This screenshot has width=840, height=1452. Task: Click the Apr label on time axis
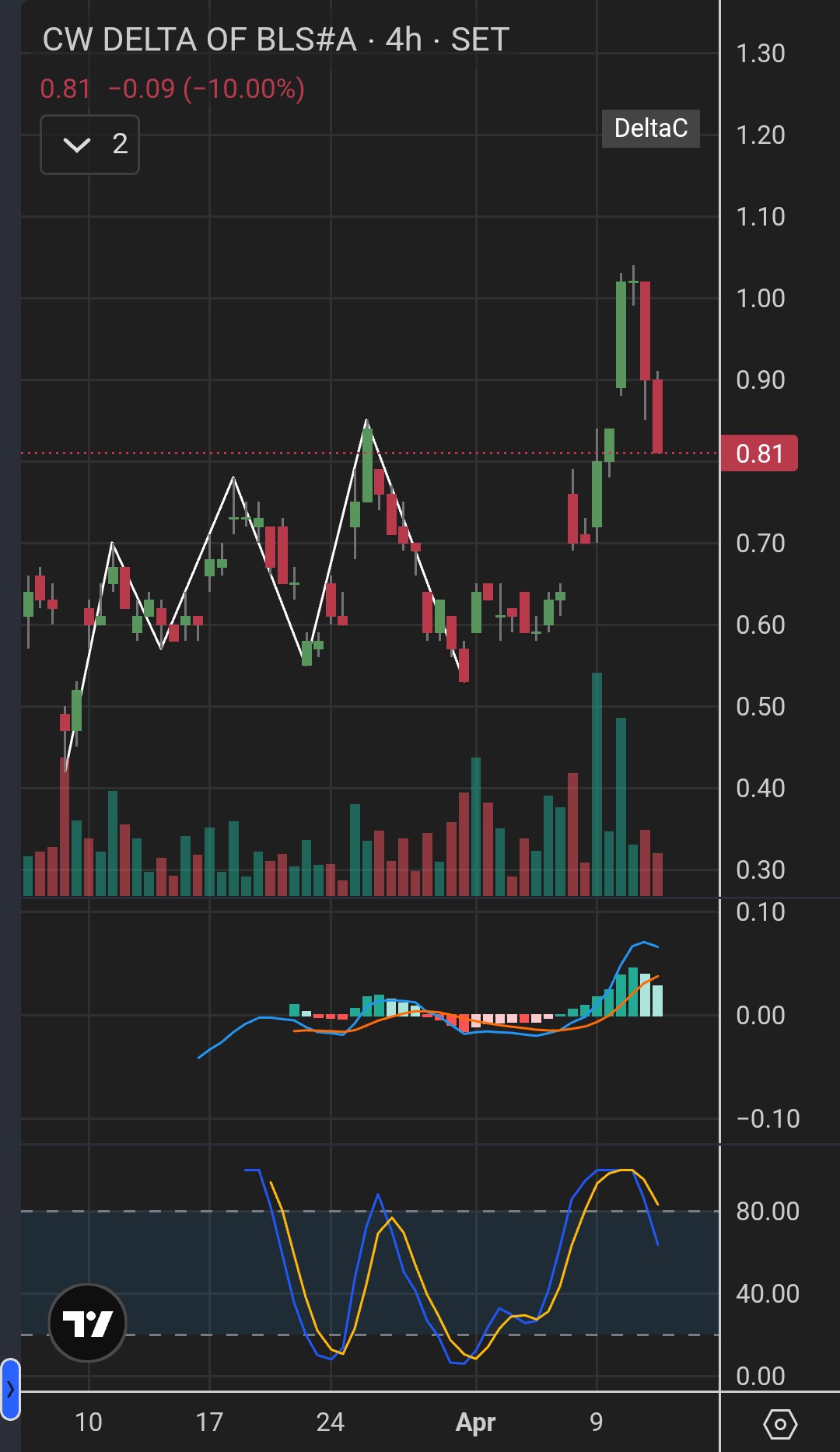(x=475, y=1422)
